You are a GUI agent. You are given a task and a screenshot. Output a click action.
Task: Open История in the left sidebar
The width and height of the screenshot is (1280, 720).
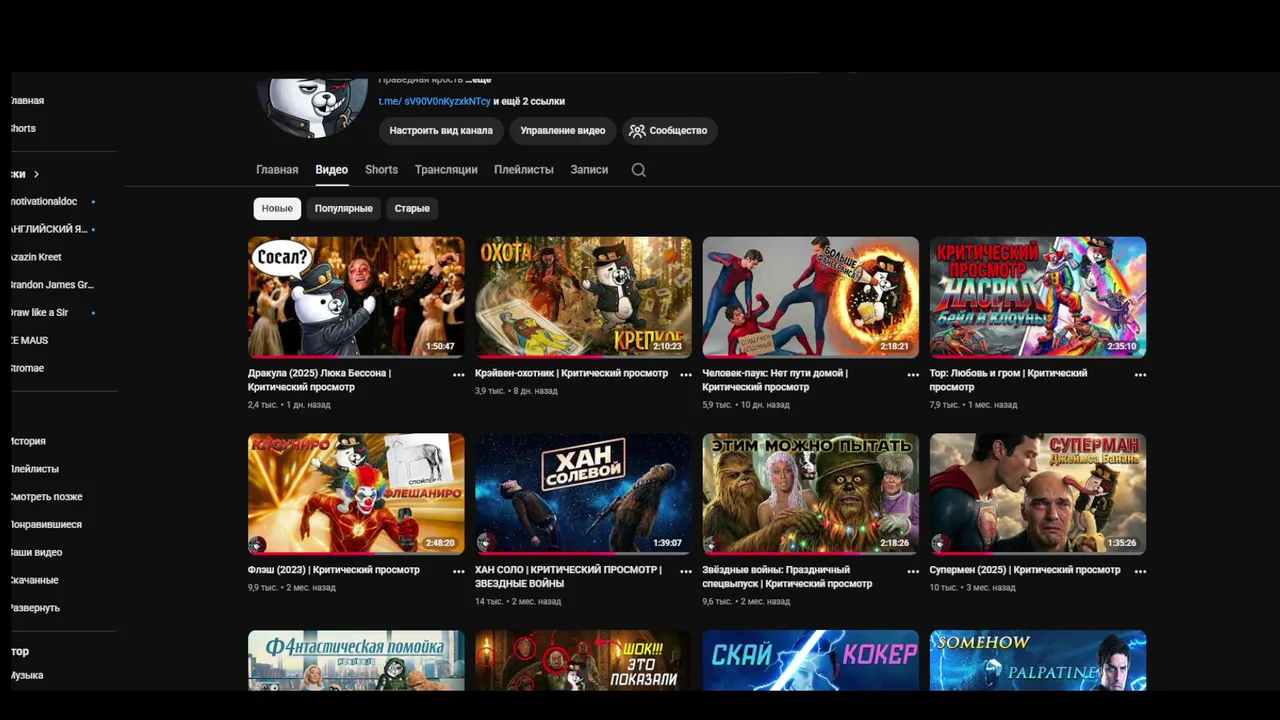coord(29,441)
